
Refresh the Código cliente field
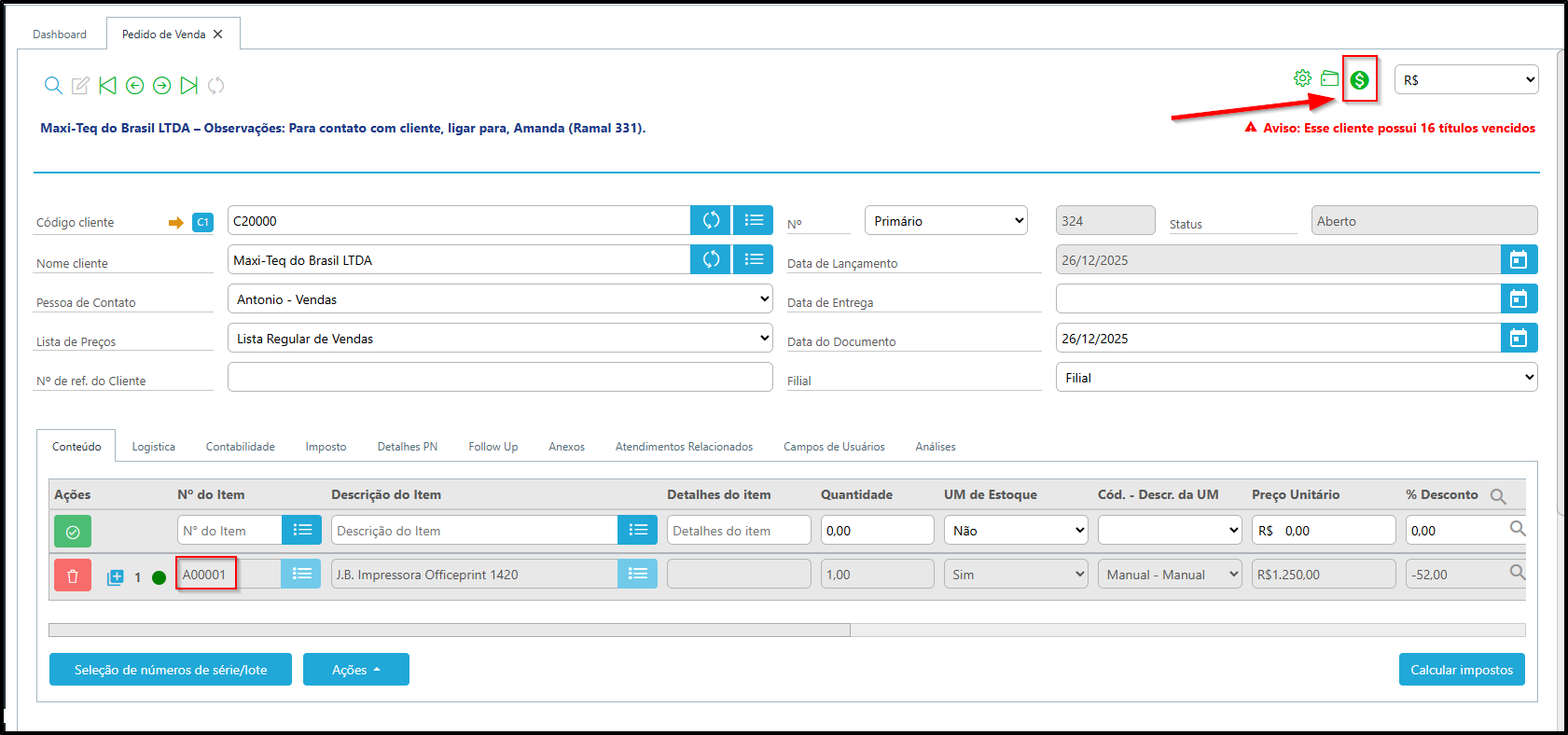click(x=711, y=220)
